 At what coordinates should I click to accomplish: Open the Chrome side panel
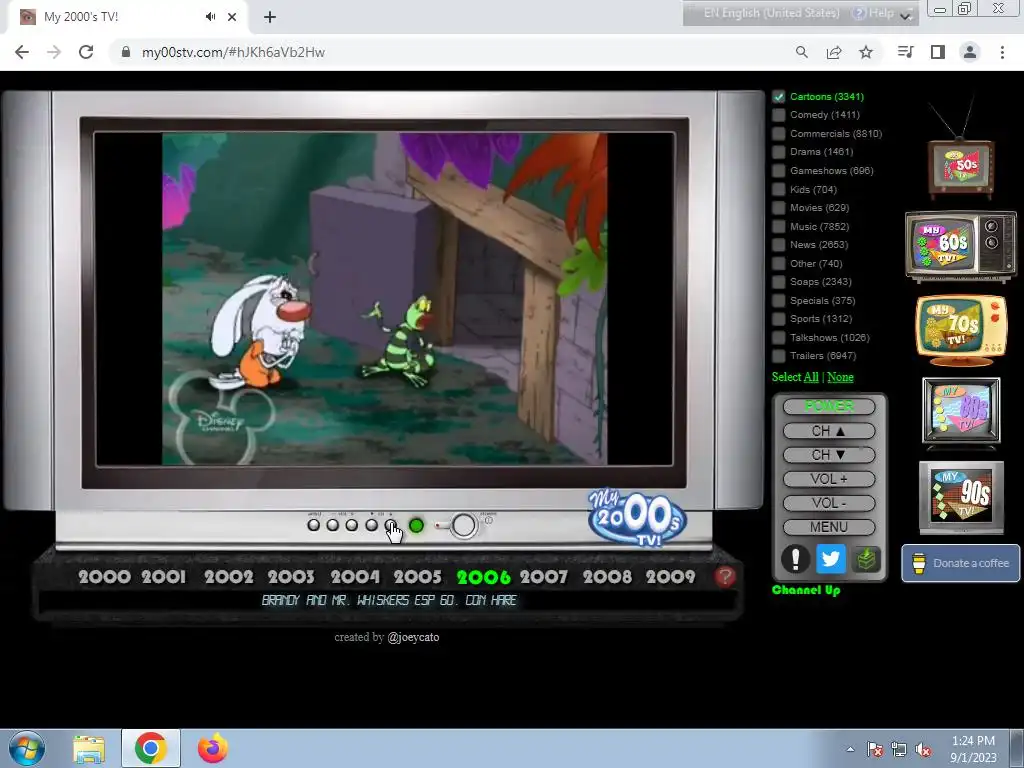tap(938, 52)
